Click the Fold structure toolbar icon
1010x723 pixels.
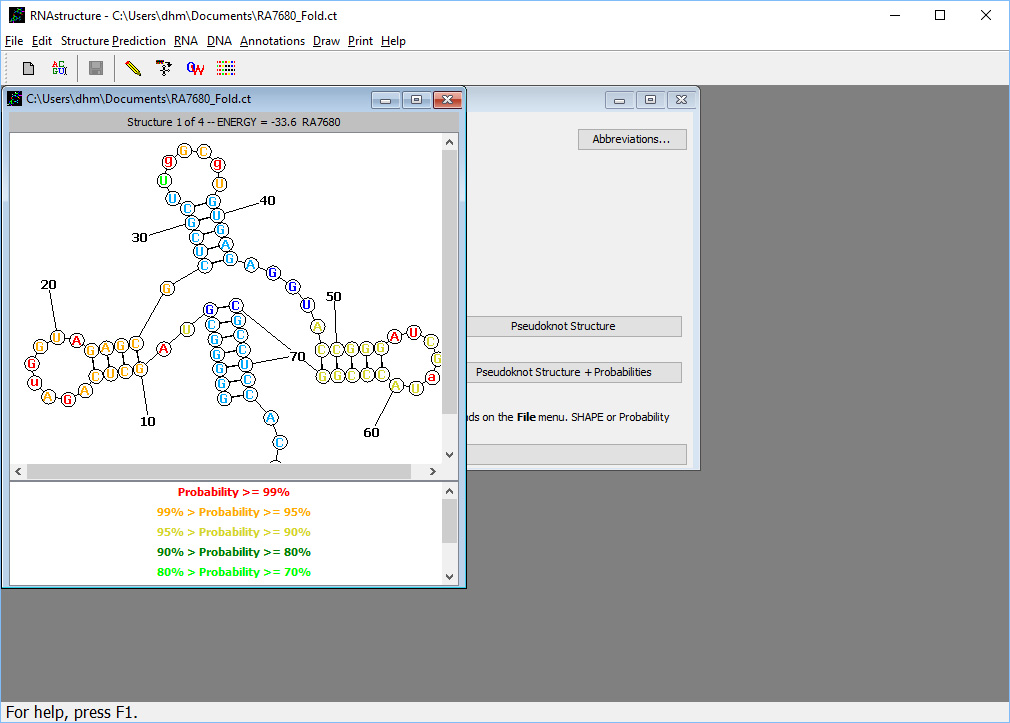point(163,68)
